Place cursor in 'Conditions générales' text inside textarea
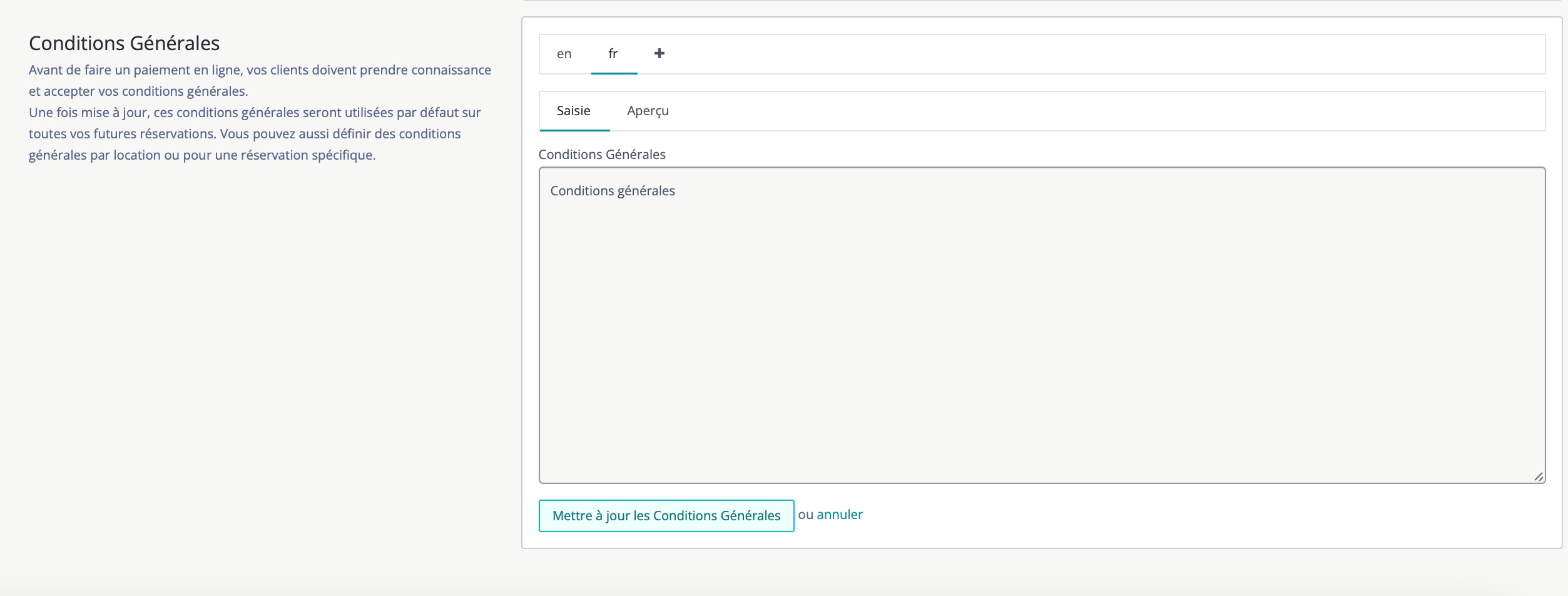Image resolution: width=1568 pixels, height=596 pixels. click(x=613, y=191)
